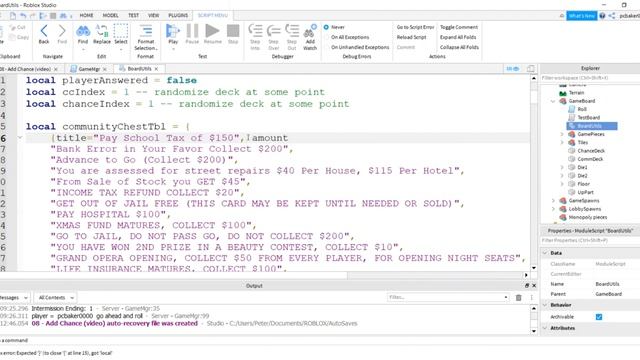Click the script editor split view icon
Image resolution: width=640 pixels, height=360 pixels.
click(x=531, y=69)
